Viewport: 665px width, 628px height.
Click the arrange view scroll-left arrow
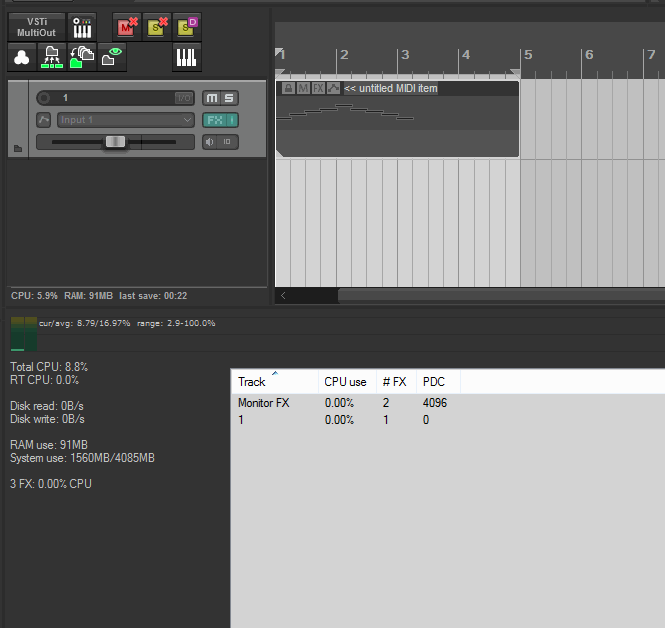pyautogui.click(x=283, y=296)
